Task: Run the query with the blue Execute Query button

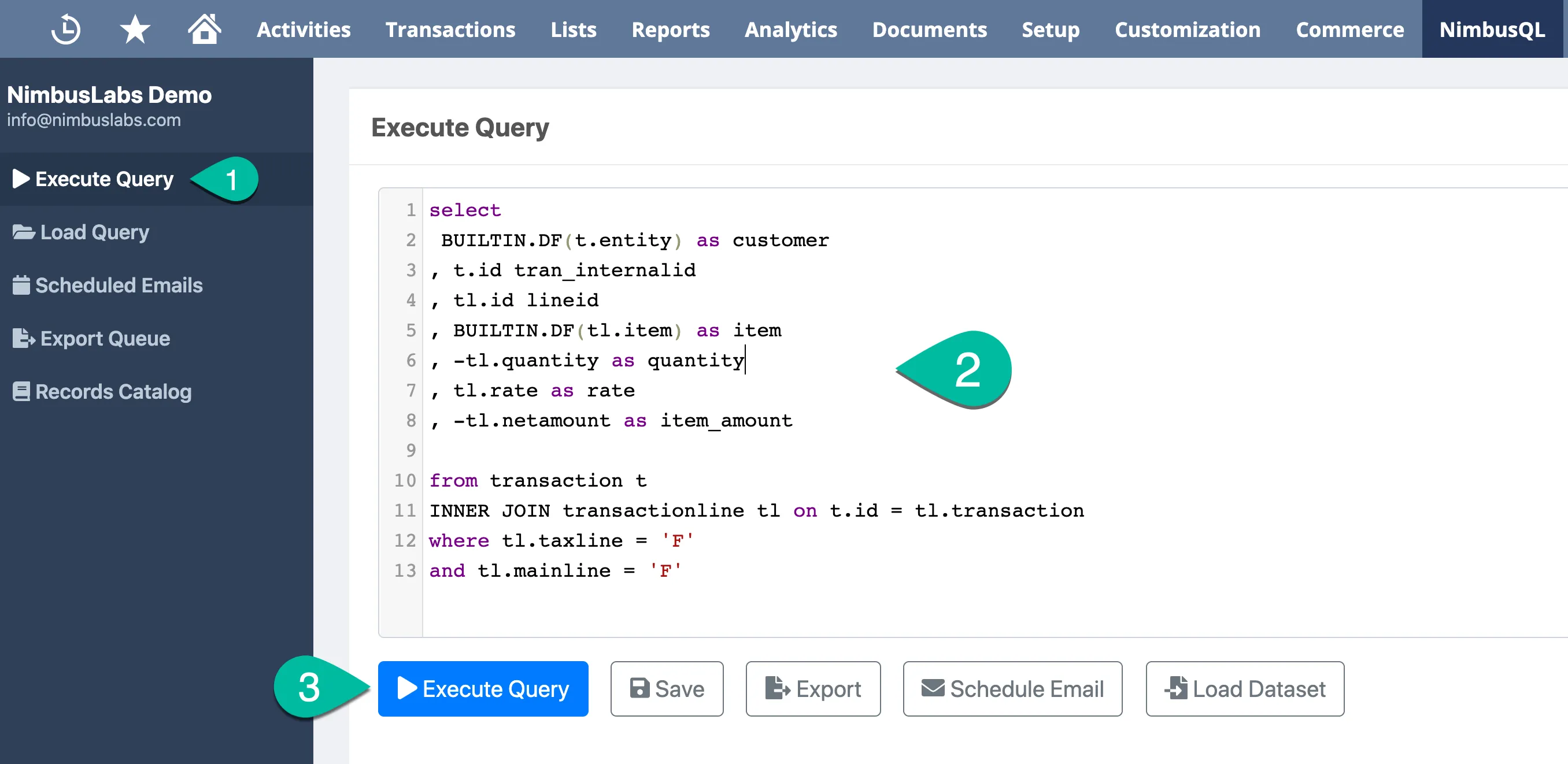Action: click(483, 688)
